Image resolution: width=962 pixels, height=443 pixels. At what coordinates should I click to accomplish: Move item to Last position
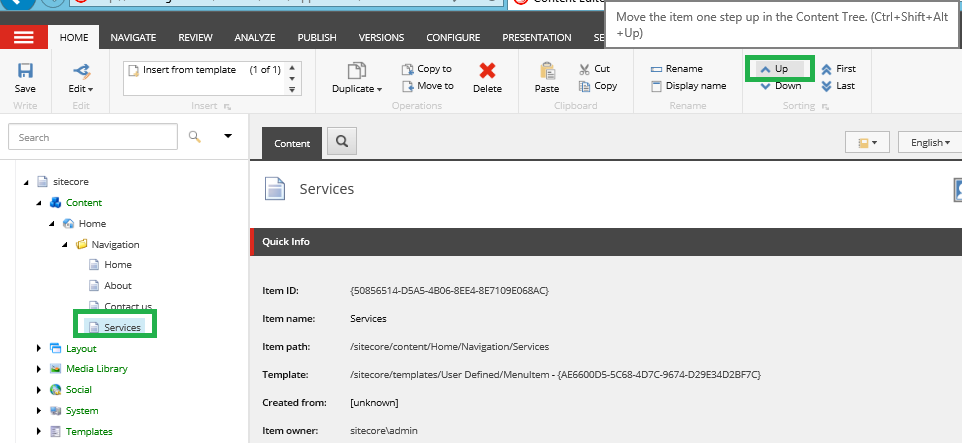[837, 86]
